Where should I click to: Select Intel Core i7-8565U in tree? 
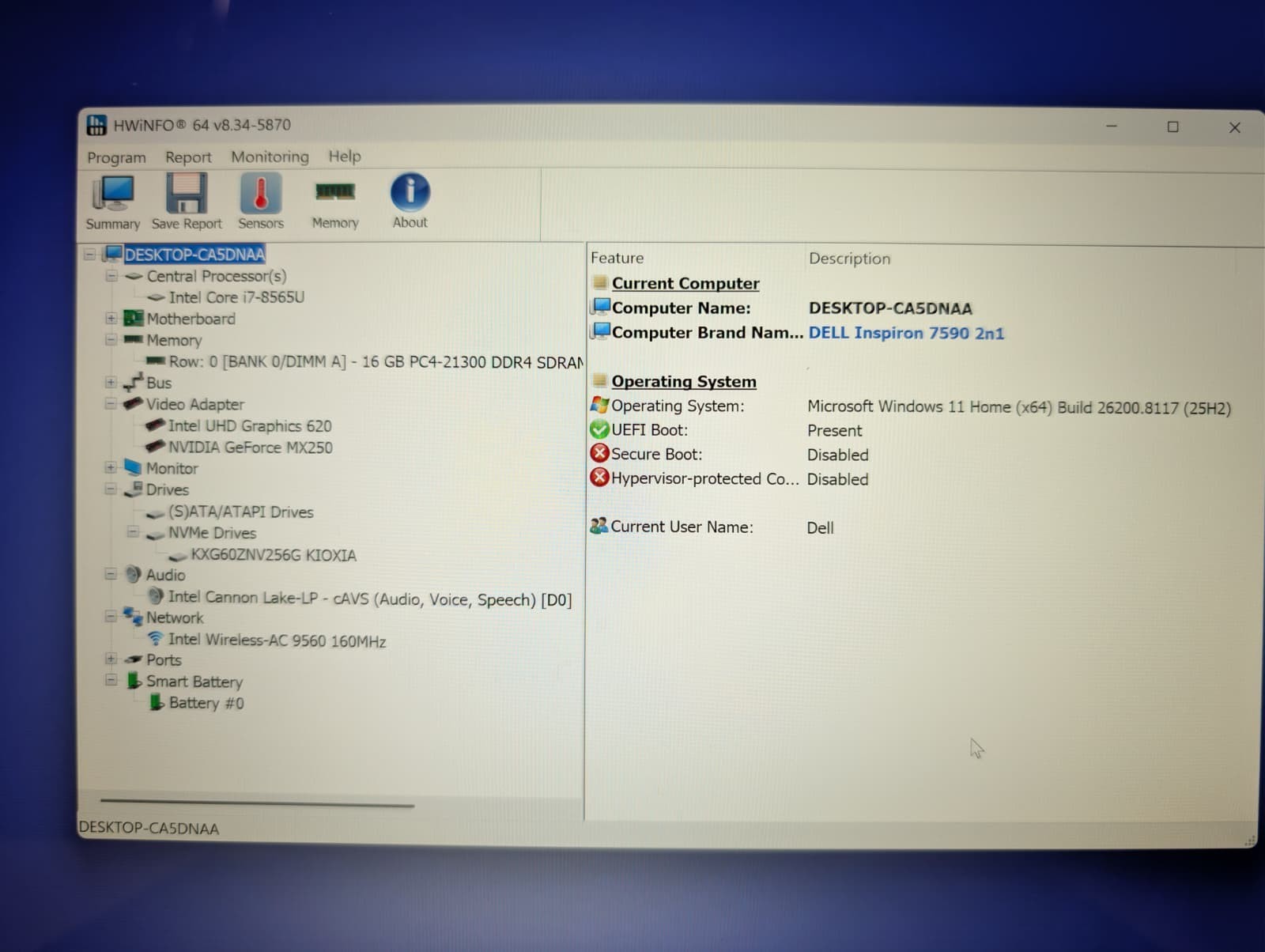[x=236, y=297]
